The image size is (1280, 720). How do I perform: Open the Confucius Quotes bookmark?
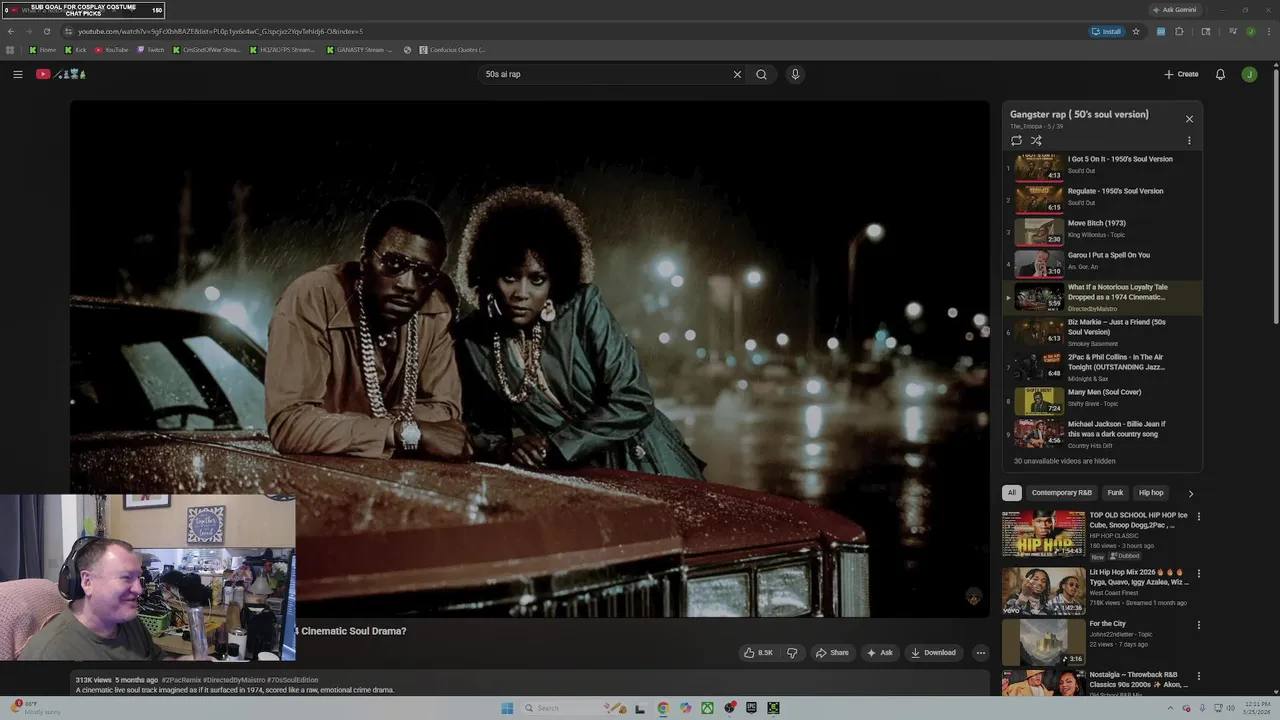tap(453, 50)
